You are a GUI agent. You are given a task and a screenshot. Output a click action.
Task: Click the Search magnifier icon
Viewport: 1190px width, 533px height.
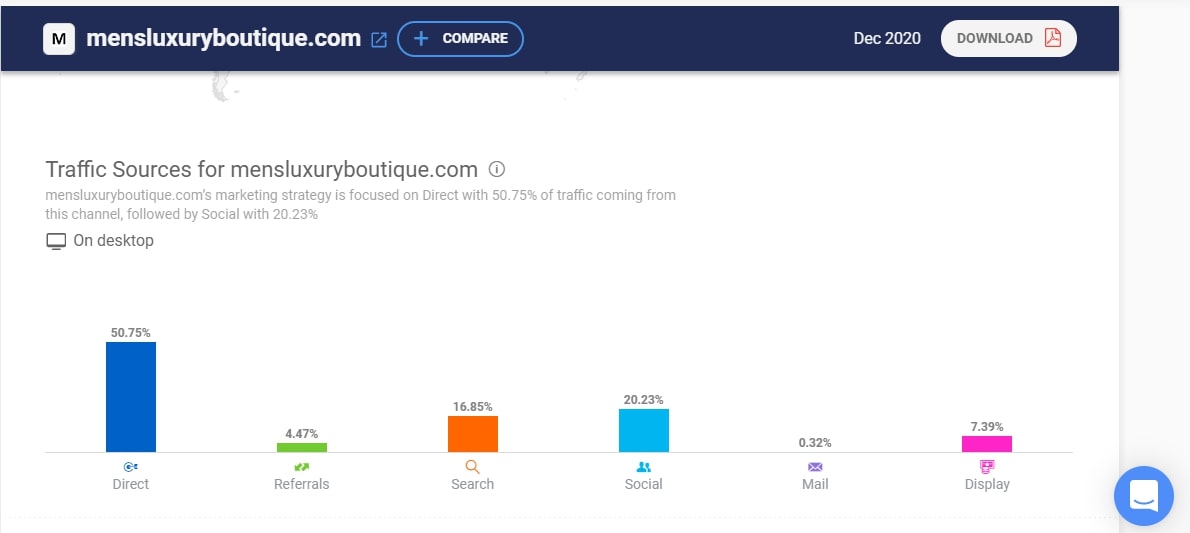pos(472,467)
